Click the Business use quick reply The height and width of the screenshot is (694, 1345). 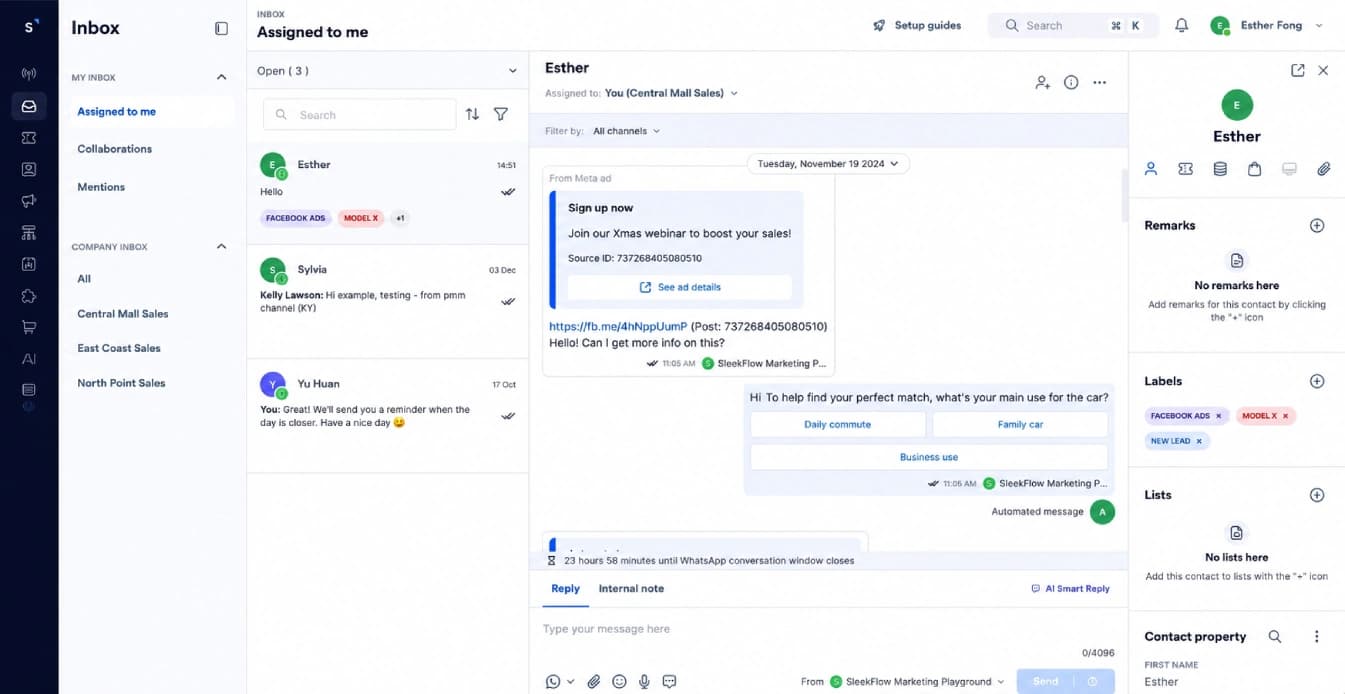pyautogui.click(x=929, y=457)
